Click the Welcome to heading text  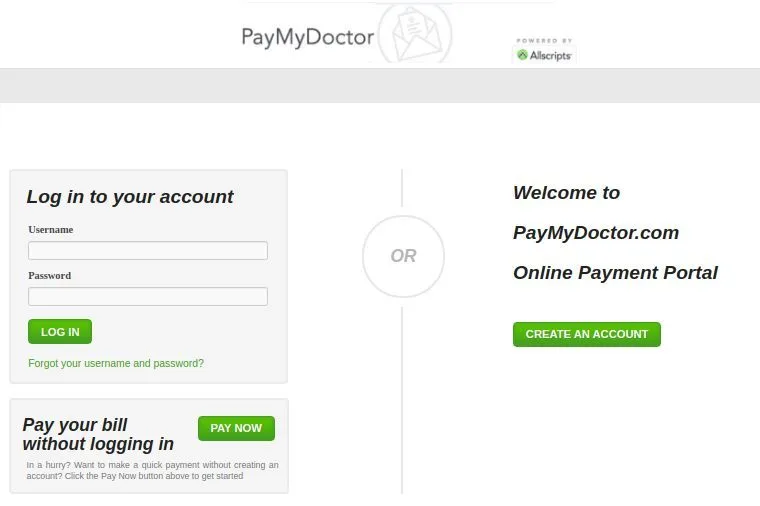pos(567,192)
